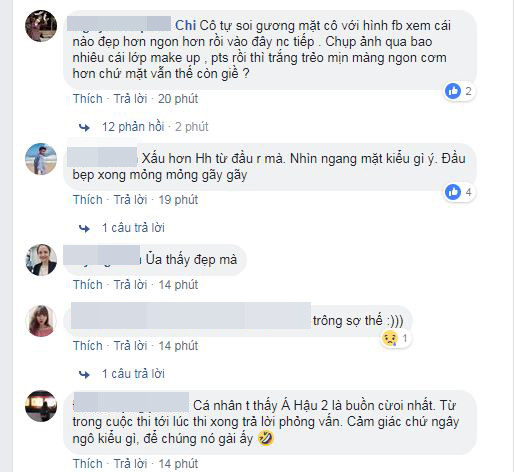The width and height of the screenshot is (514, 472).
Task: Click Trả lời under the 19 phút comment
Action: [x=130, y=200]
